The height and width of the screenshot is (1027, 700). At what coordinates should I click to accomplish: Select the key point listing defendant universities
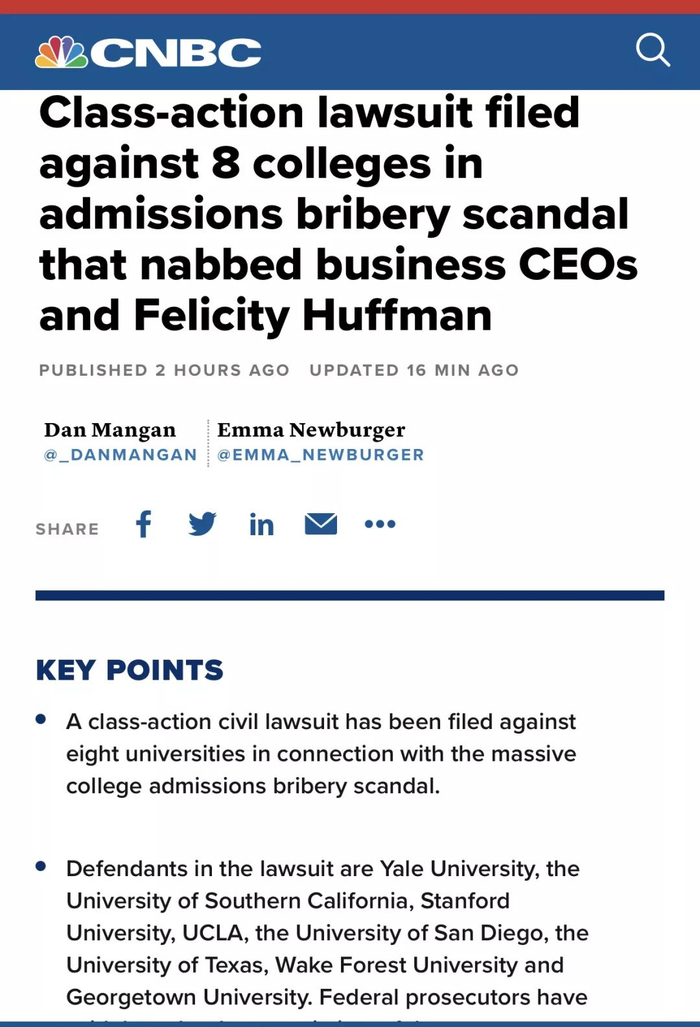tap(327, 932)
